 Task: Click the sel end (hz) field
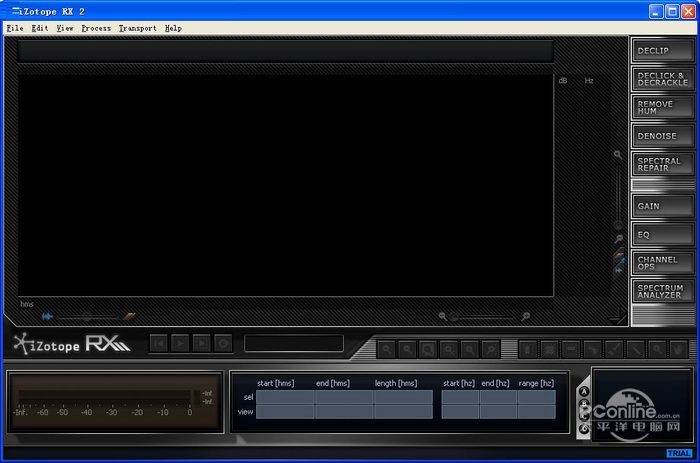pos(498,397)
